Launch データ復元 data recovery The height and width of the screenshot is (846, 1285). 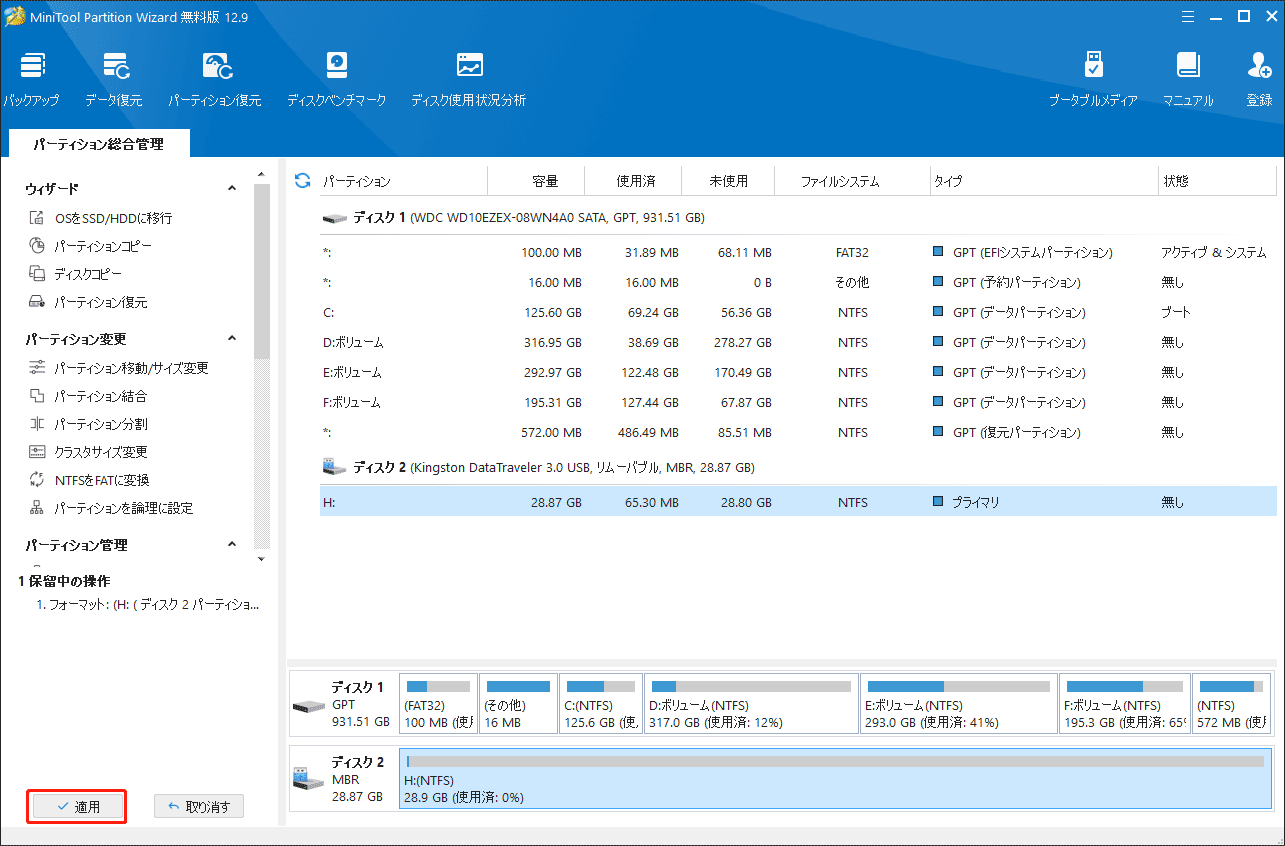tap(113, 80)
